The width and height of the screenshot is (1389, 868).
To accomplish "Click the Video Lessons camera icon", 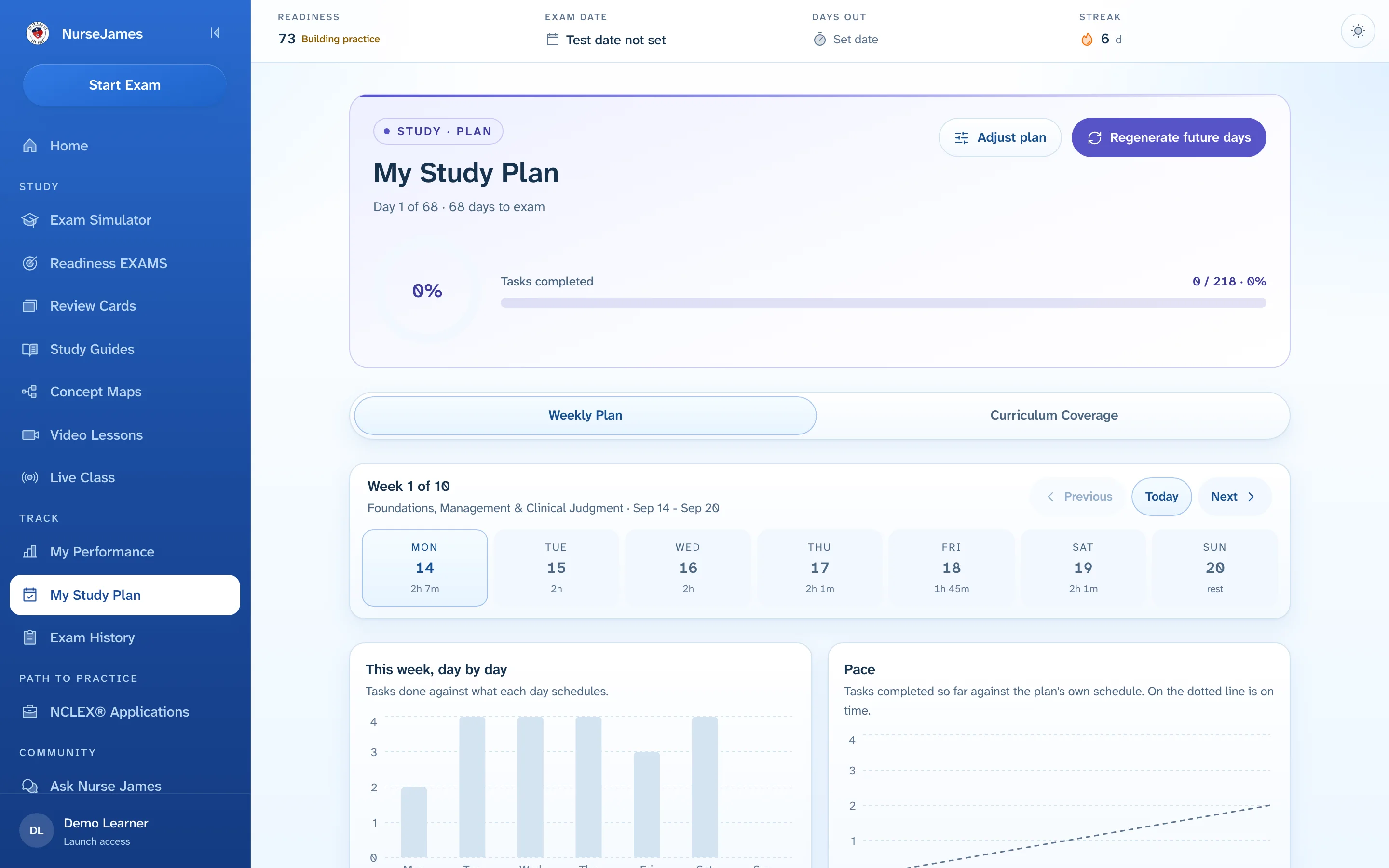I will 30,434.
